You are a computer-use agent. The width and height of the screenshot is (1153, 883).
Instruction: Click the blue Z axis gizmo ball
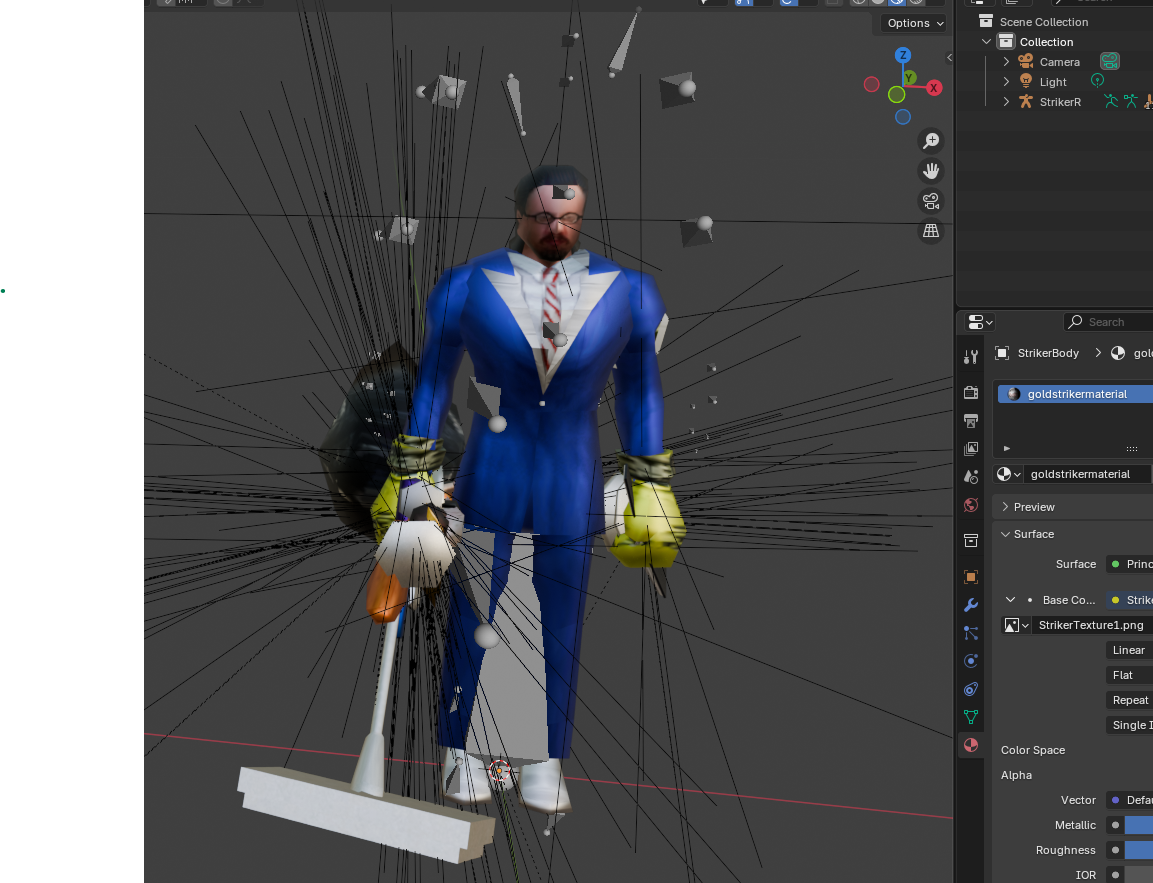point(903,55)
